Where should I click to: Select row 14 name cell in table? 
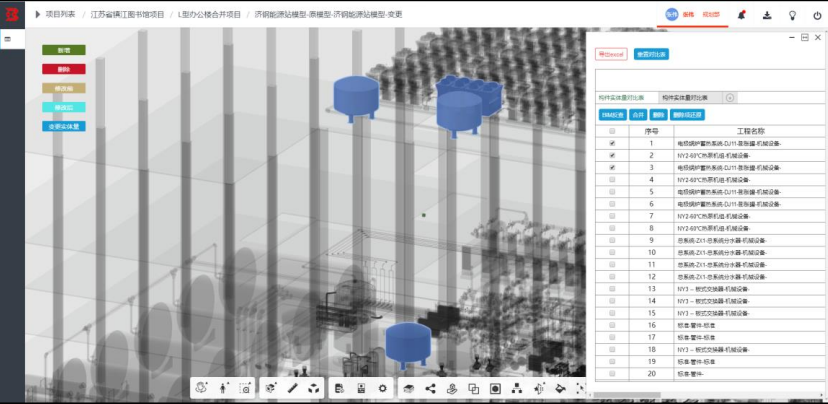[x=750, y=301]
